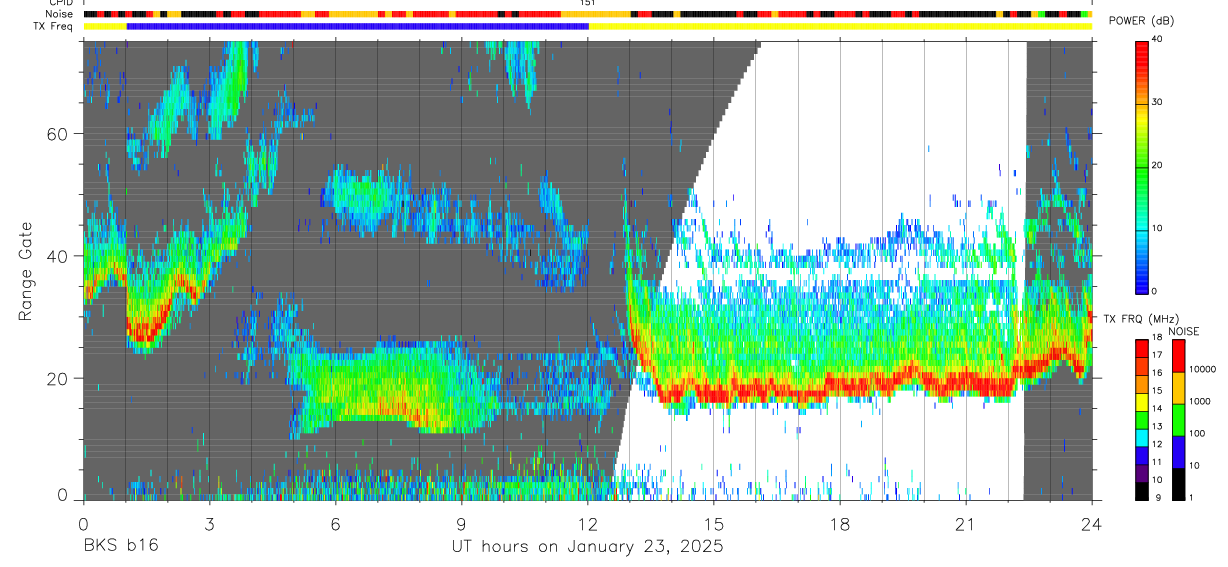
Task: Pick the red 17-18 MHz TX frequency swatch
Action: [x=1142, y=348]
